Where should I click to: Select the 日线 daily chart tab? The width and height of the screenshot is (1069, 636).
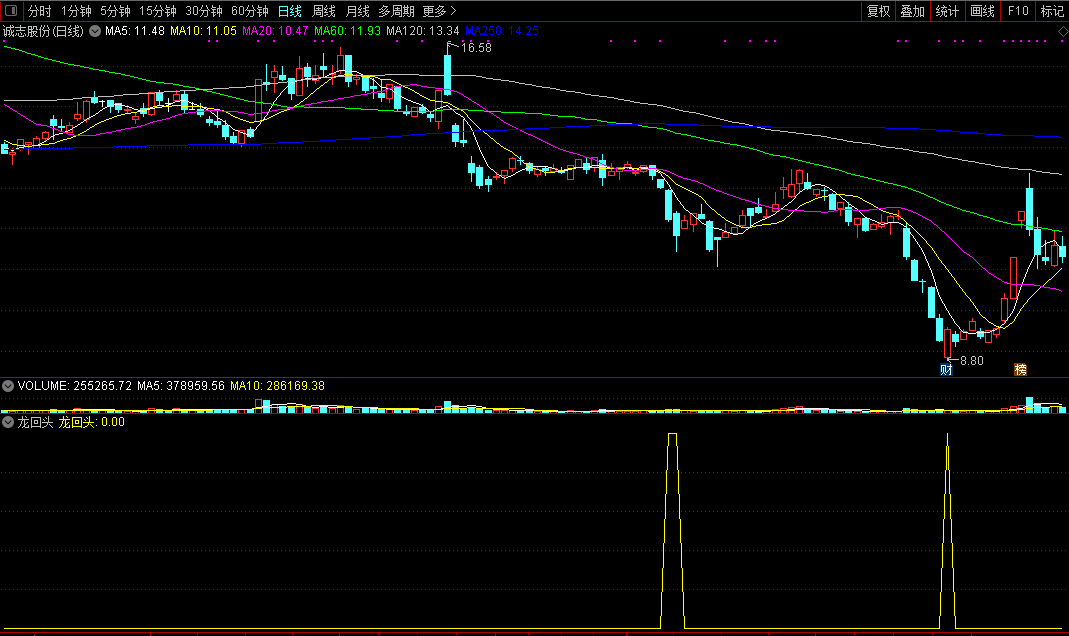[x=290, y=11]
